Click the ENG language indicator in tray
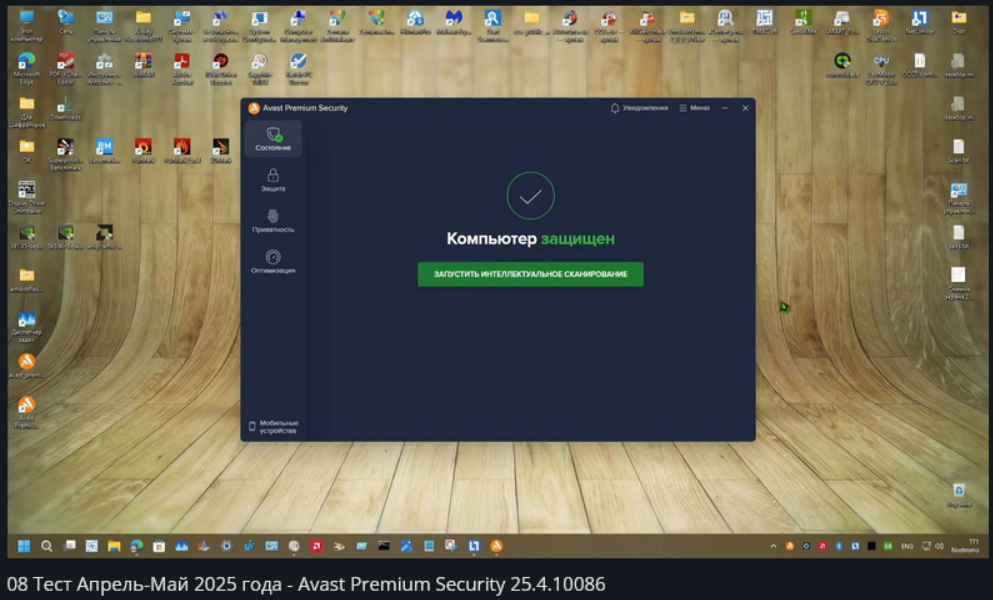This screenshot has height=600, width=993. [x=908, y=546]
